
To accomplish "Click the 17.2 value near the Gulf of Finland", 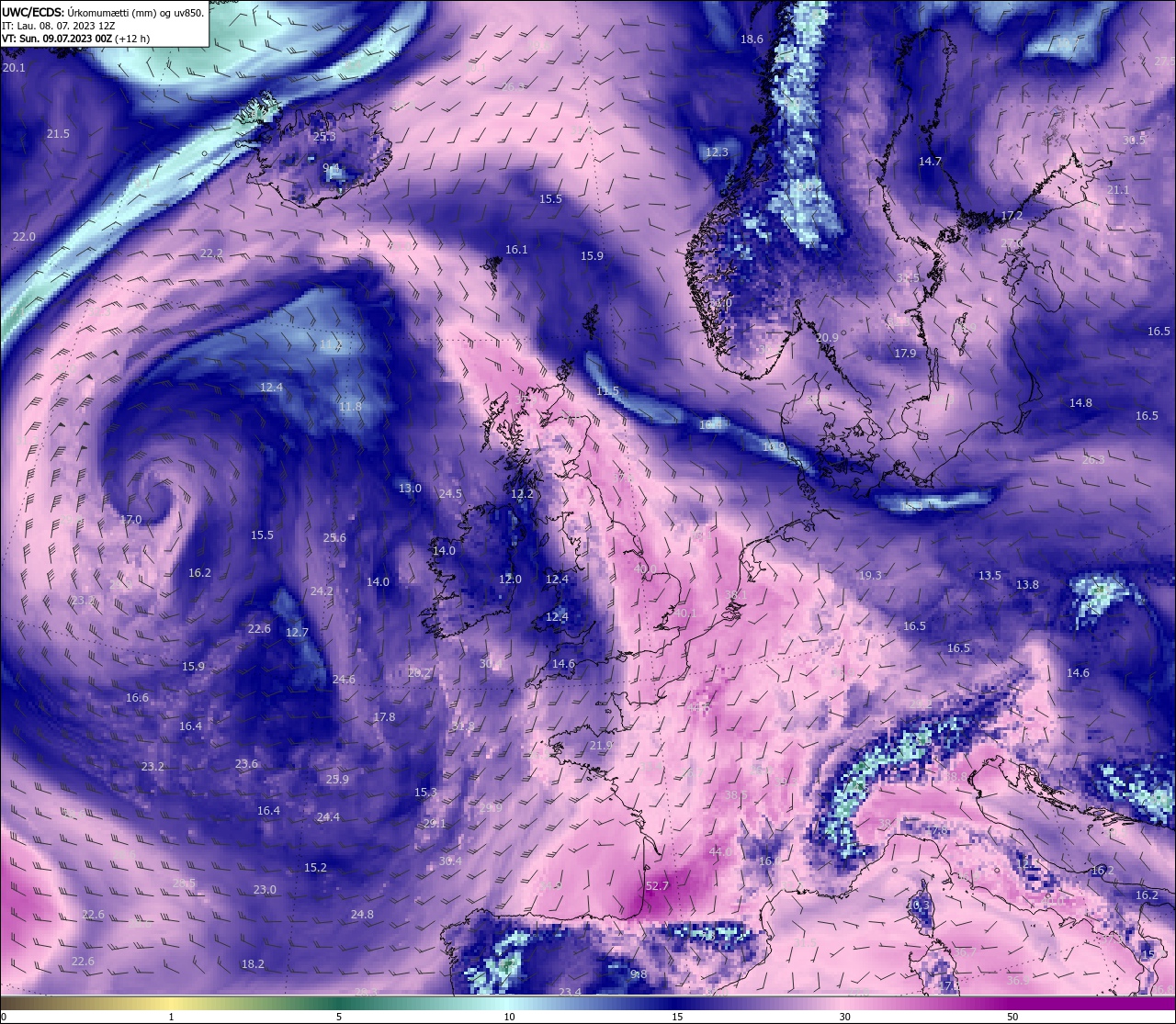I will pyautogui.click(x=1012, y=216).
